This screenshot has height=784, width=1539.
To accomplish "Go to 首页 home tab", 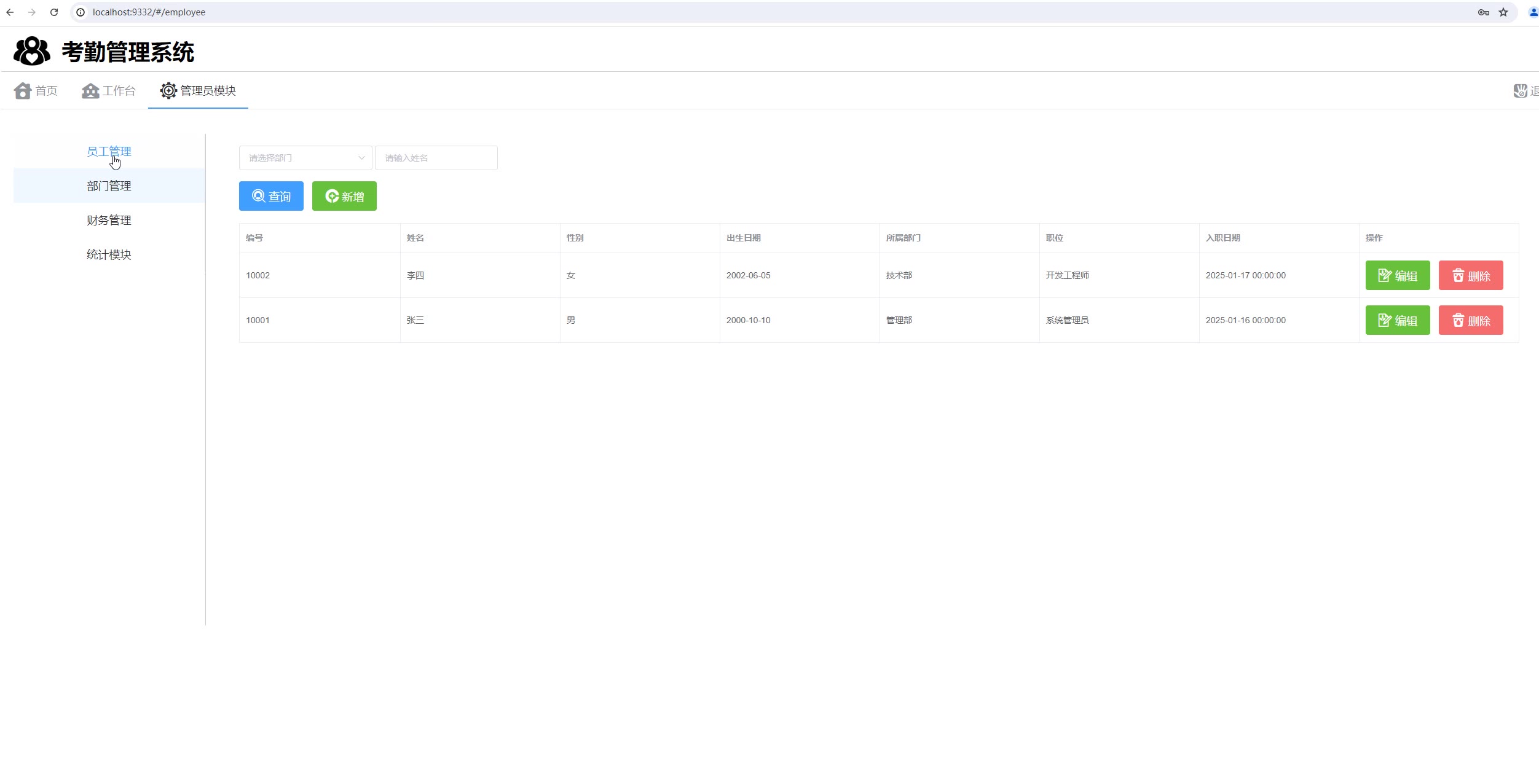I will [36, 91].
